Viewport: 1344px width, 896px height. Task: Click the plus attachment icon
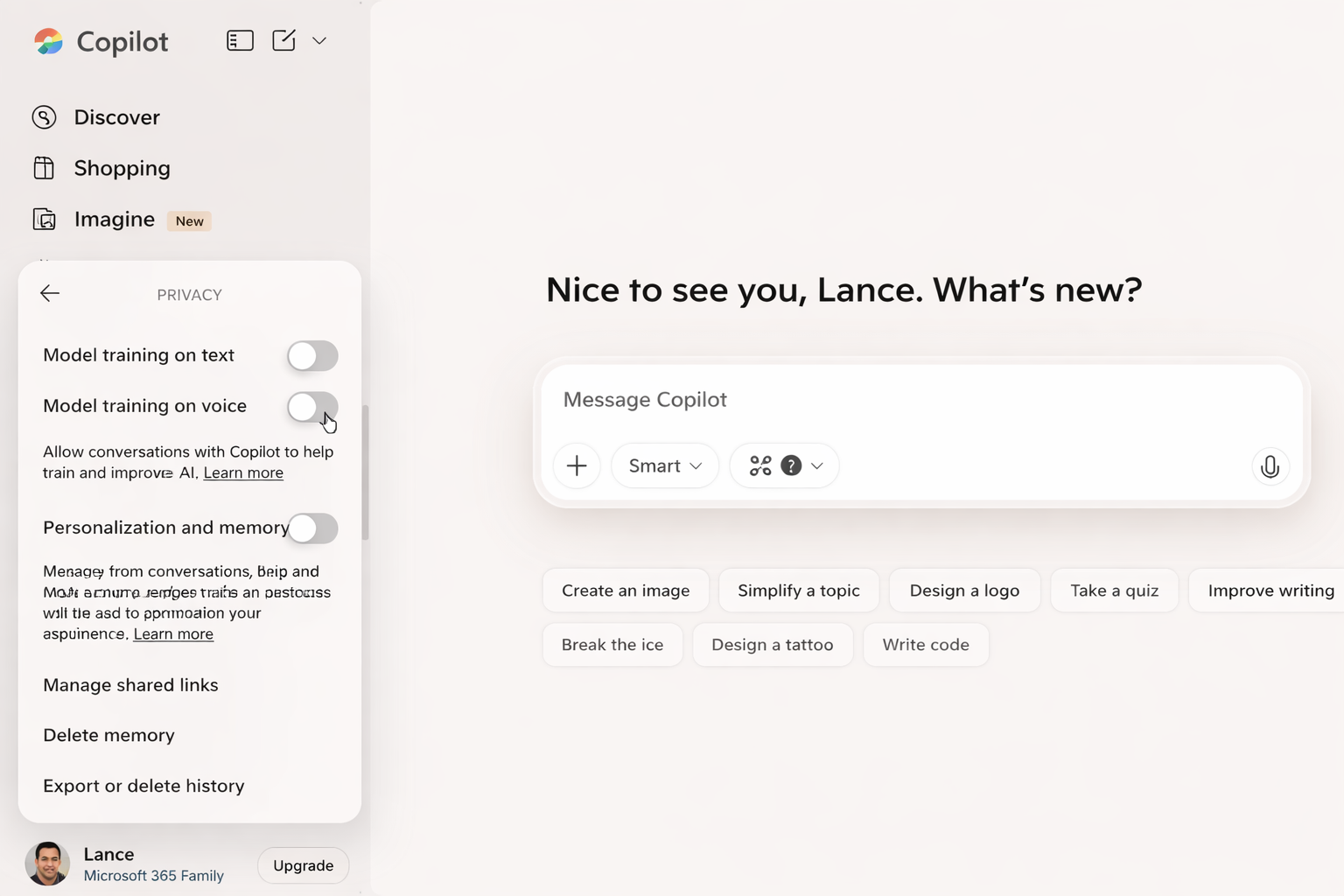[x=577, y=465]
